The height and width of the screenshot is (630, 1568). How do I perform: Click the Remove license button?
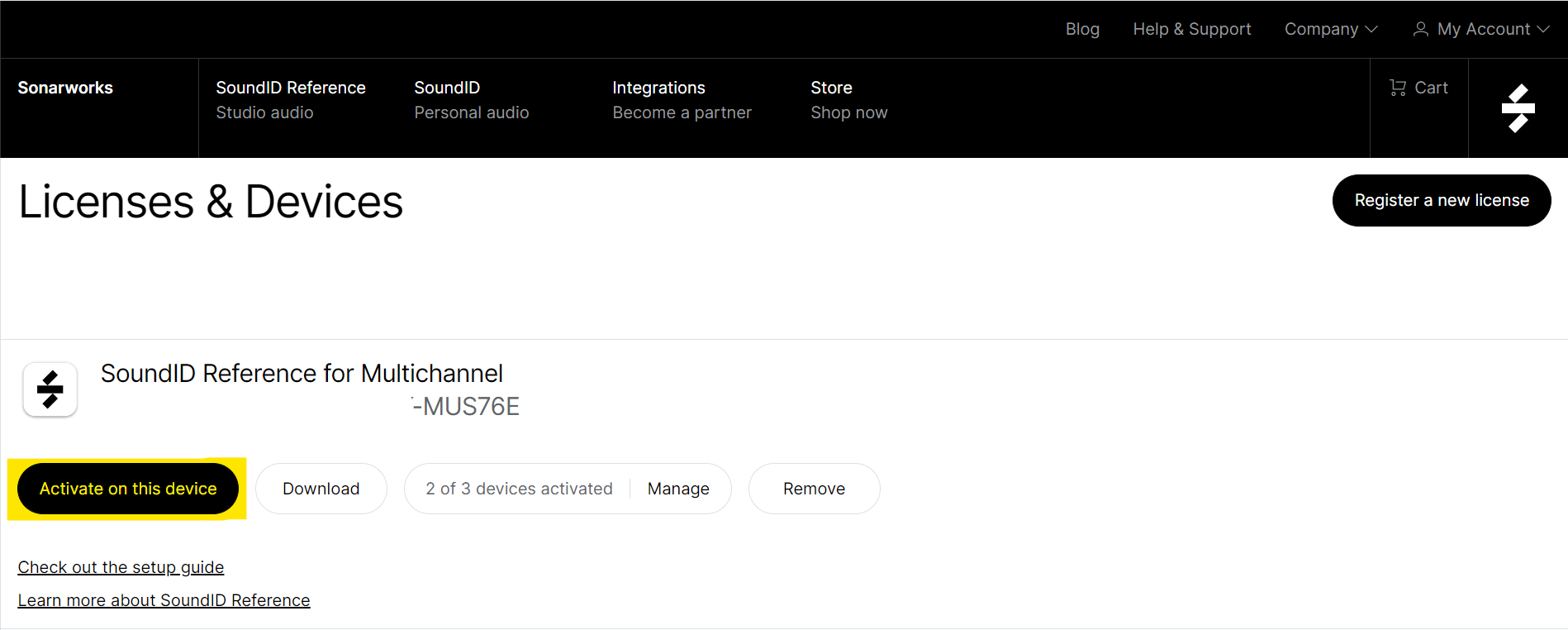(x=814, y=489)
